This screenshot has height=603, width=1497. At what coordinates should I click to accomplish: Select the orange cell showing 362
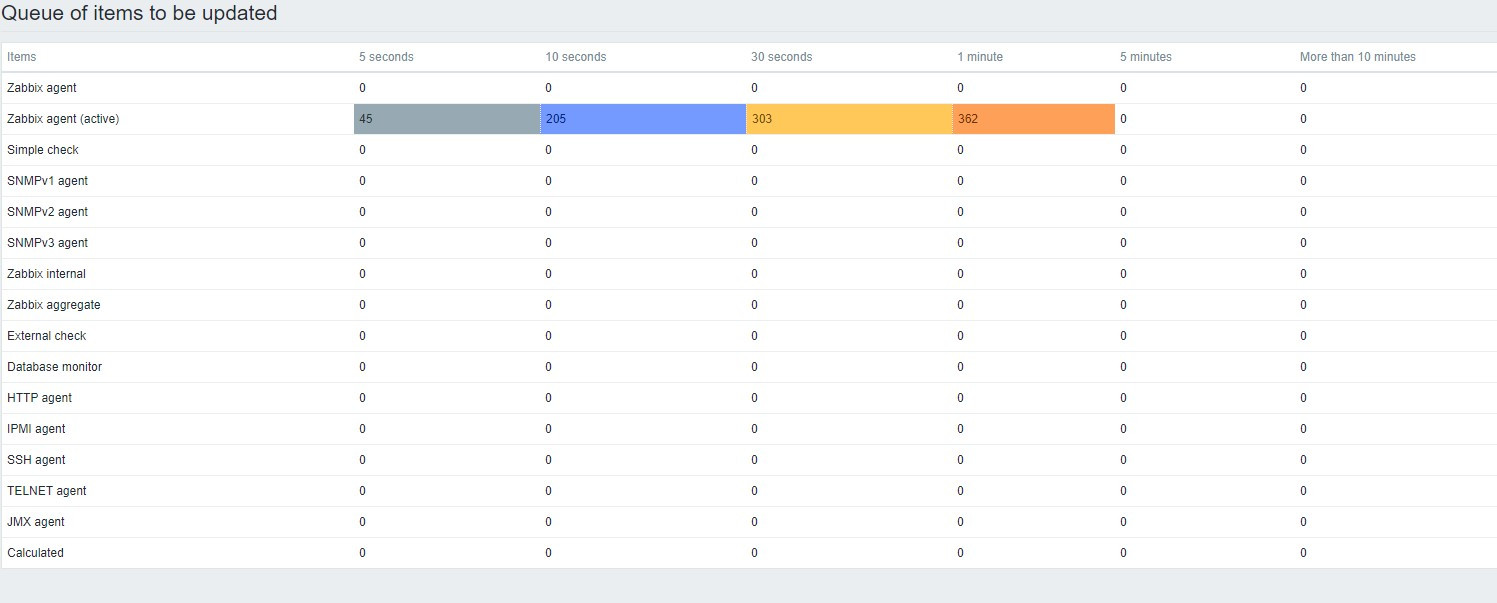tap(1033, 119)
